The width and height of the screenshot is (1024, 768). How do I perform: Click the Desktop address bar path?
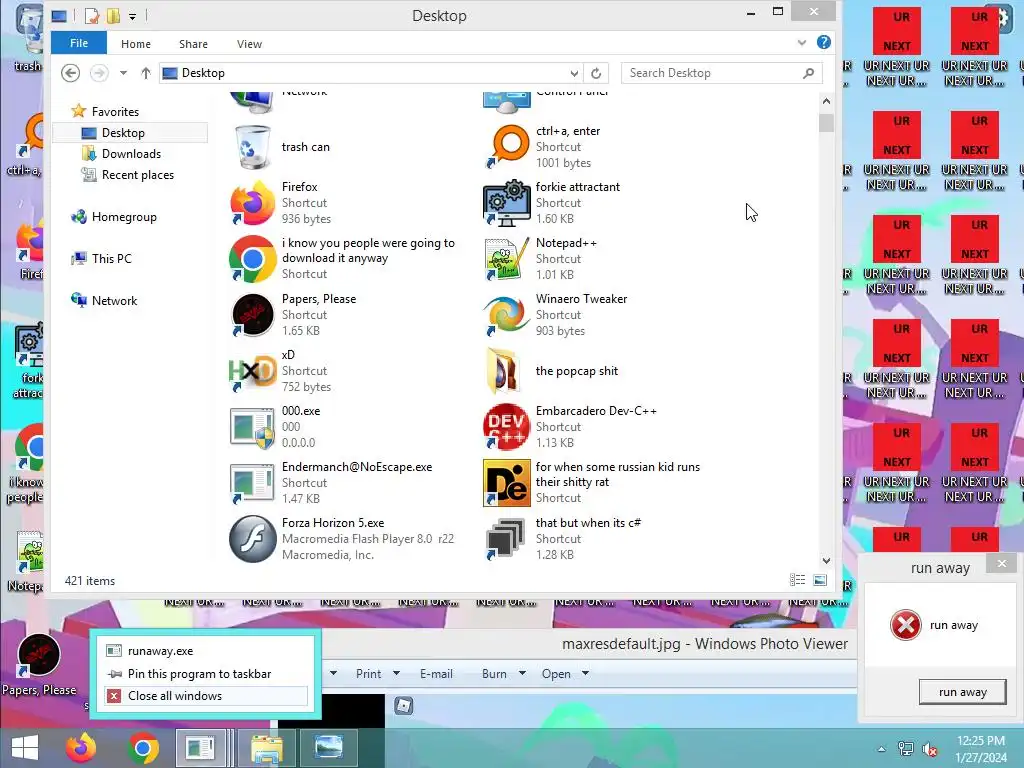(202, 73)
